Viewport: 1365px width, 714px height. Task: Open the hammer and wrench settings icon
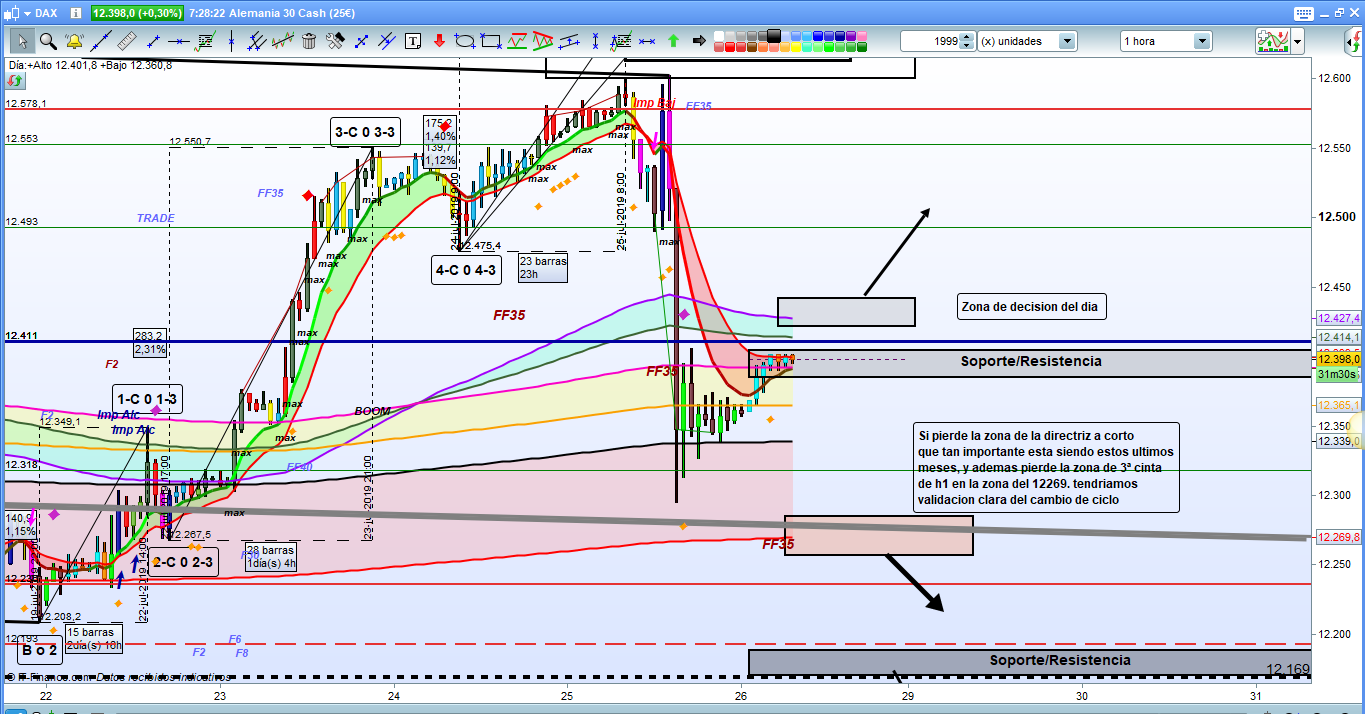pyautogui.click(x=335, y=41)
